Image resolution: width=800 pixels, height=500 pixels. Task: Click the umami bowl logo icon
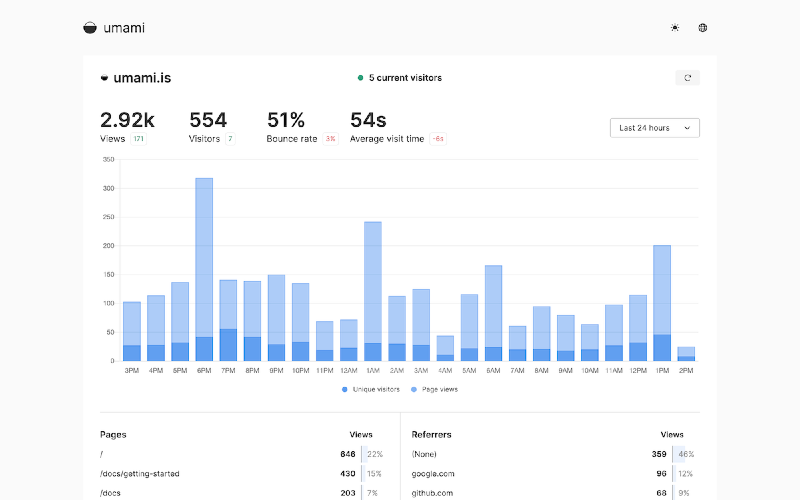tap(91, 28)
